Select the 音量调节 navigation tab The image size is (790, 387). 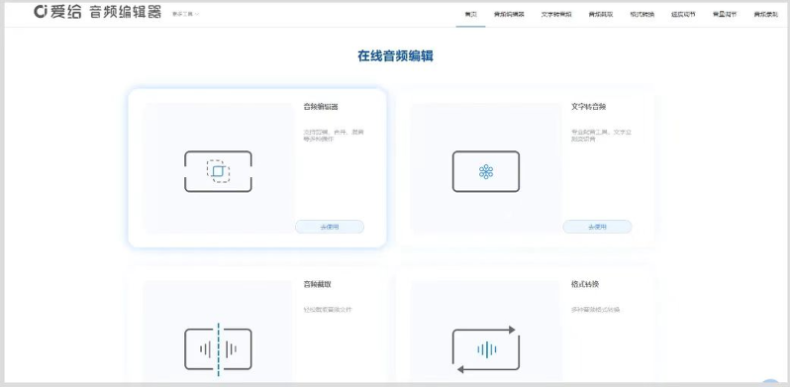725,15
